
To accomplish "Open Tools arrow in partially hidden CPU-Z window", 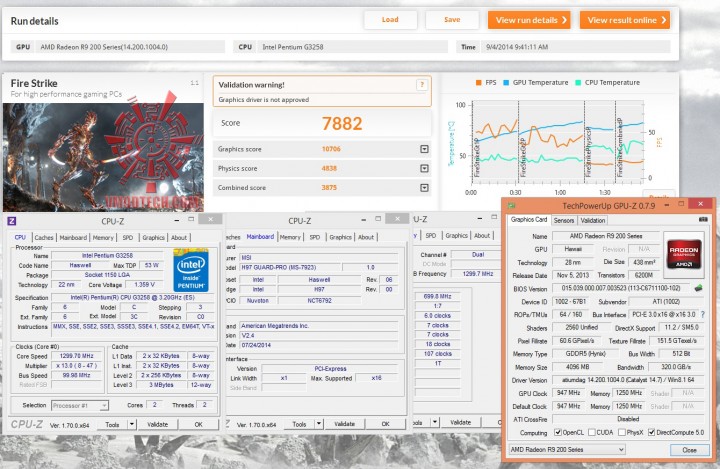I will (434, 422).
